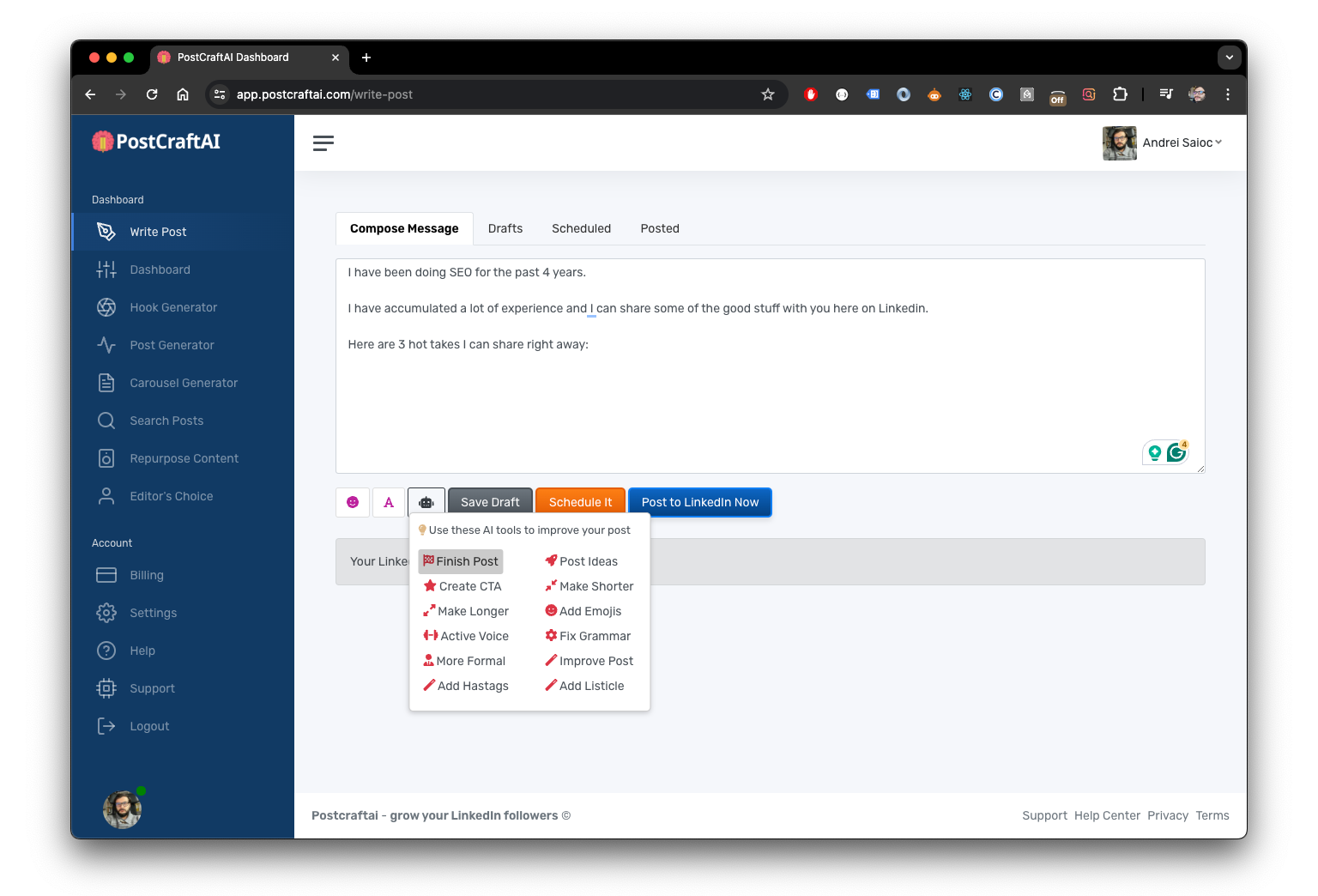Click the sidebar bottom avatar photo
1318x896 pixels.
click(123, 809)
